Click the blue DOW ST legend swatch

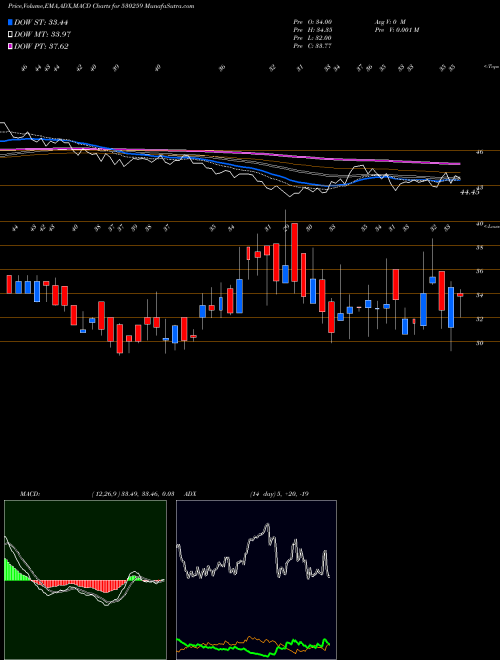10,22
